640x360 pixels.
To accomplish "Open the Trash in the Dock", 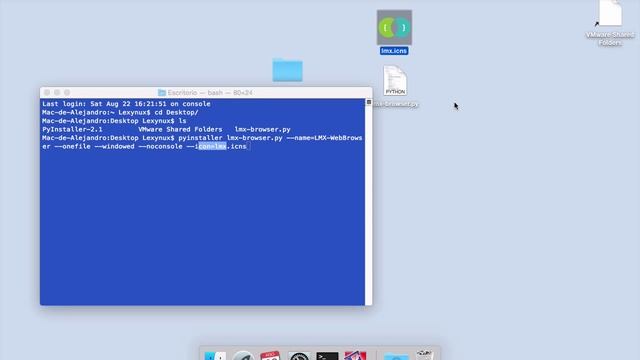I will tap(424, 355).
